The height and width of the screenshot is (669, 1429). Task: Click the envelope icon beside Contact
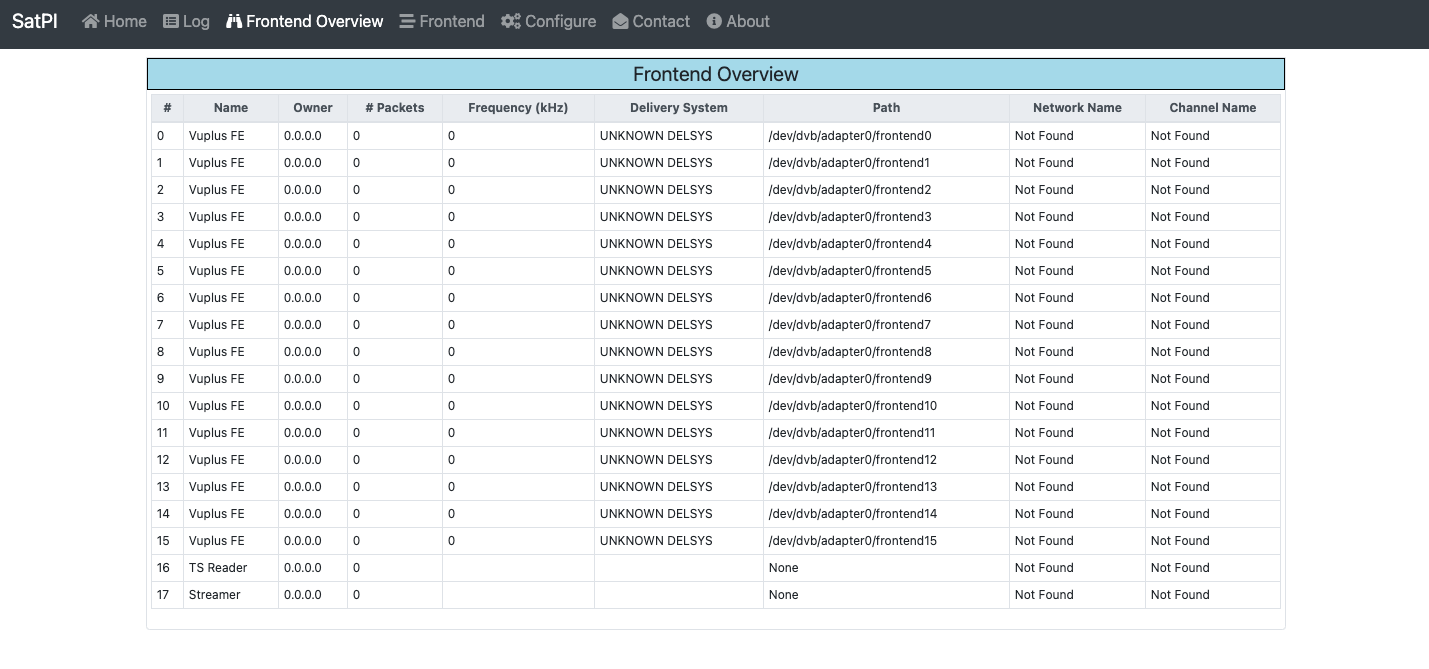[x=620, y=21]
